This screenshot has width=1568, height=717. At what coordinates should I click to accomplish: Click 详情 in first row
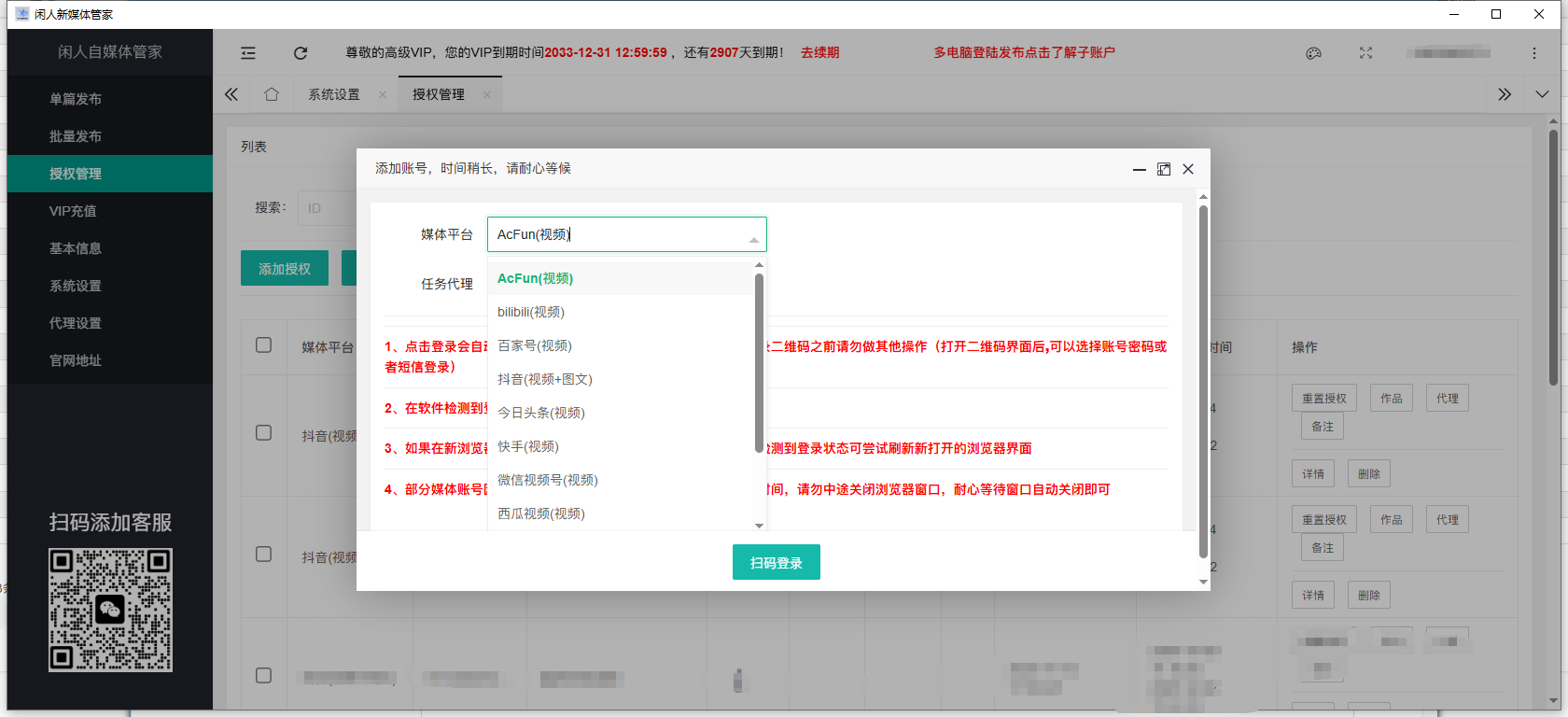coord(1313,474)
